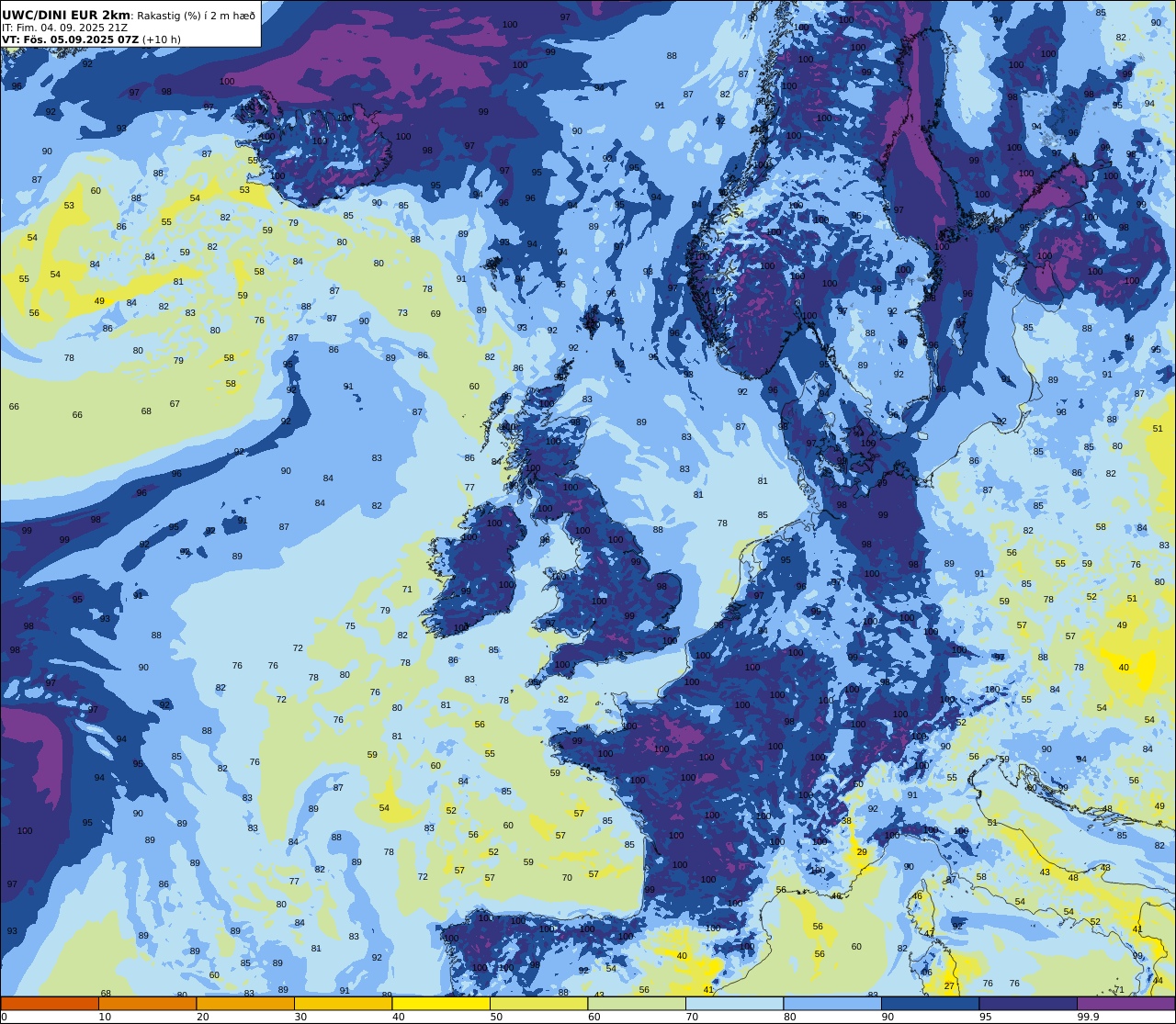Click the '50' legend tick label
Image resolution: width=1176 pixels, height=1024 pixels.
pos(496,1017)
